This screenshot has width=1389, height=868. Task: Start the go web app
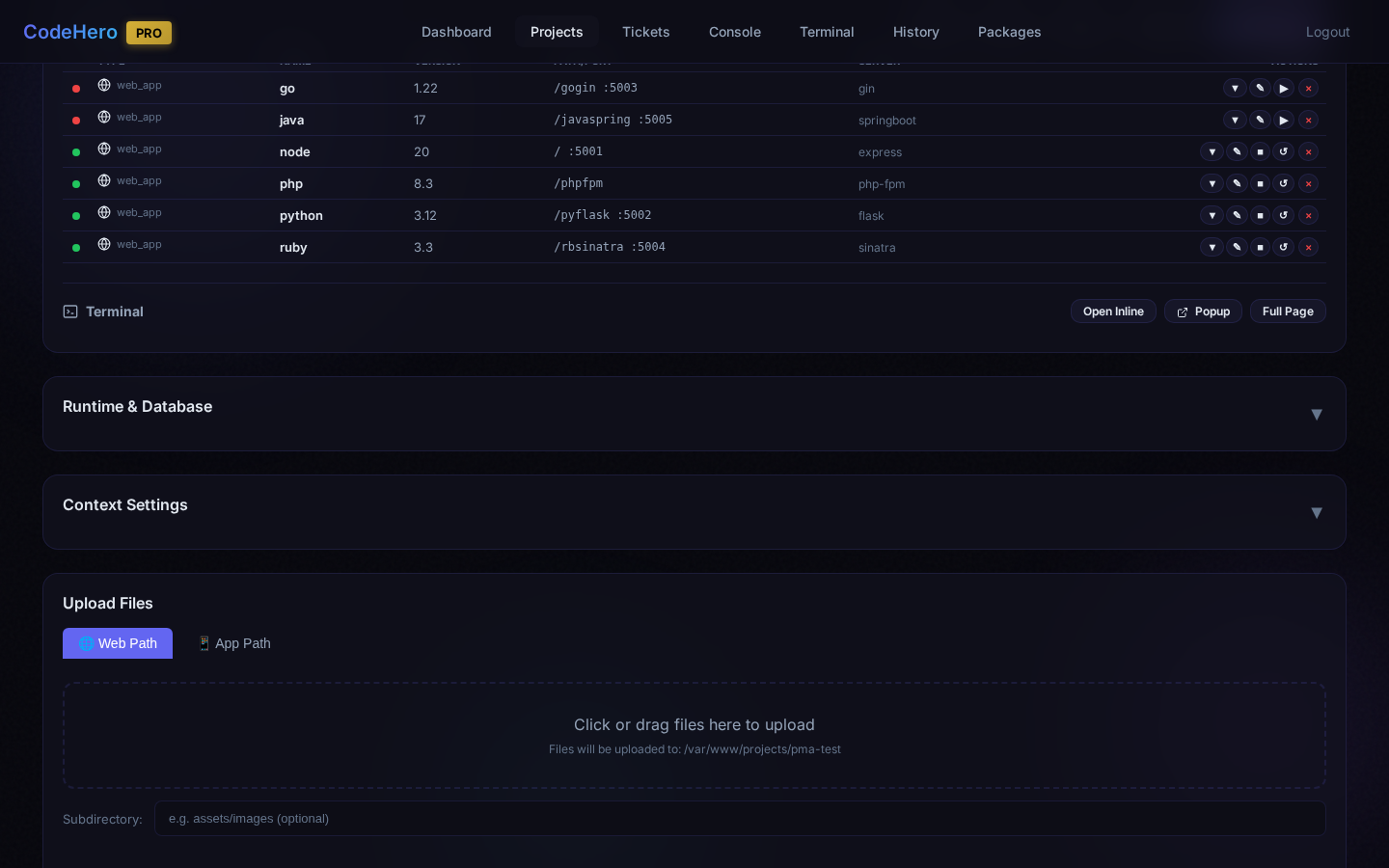point(1283,89)
